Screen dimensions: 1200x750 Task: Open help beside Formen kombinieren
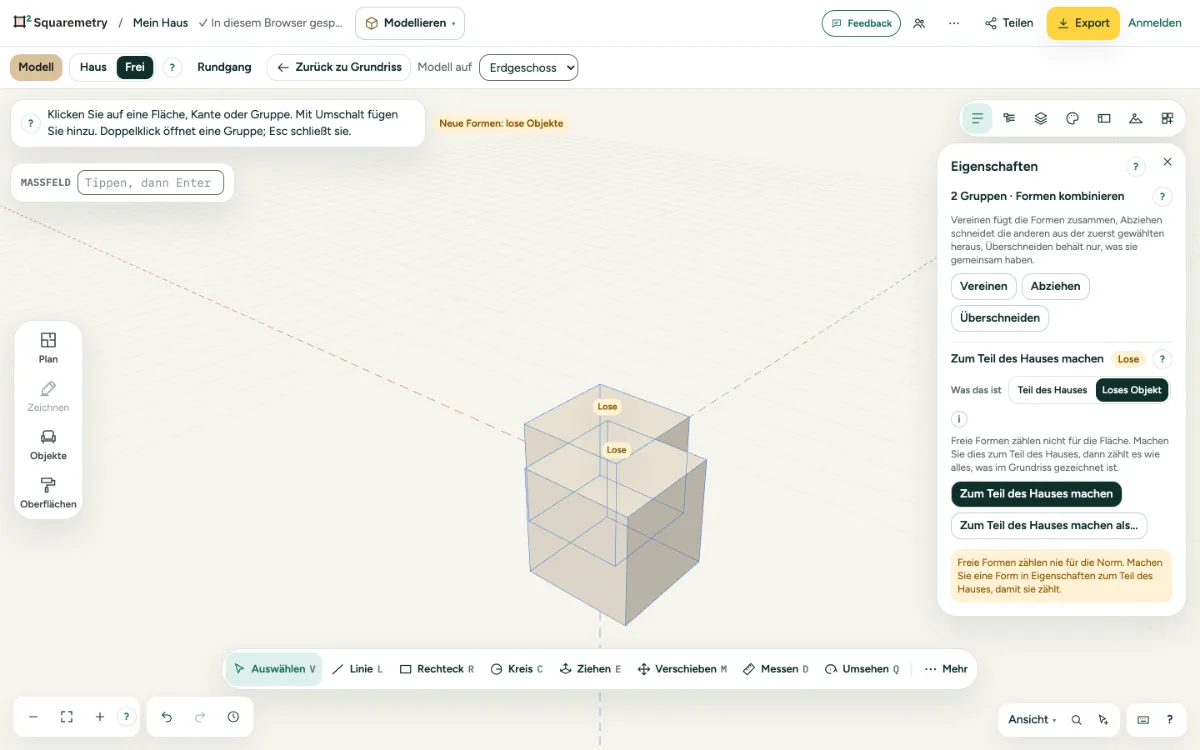(x=1162, y=197)
